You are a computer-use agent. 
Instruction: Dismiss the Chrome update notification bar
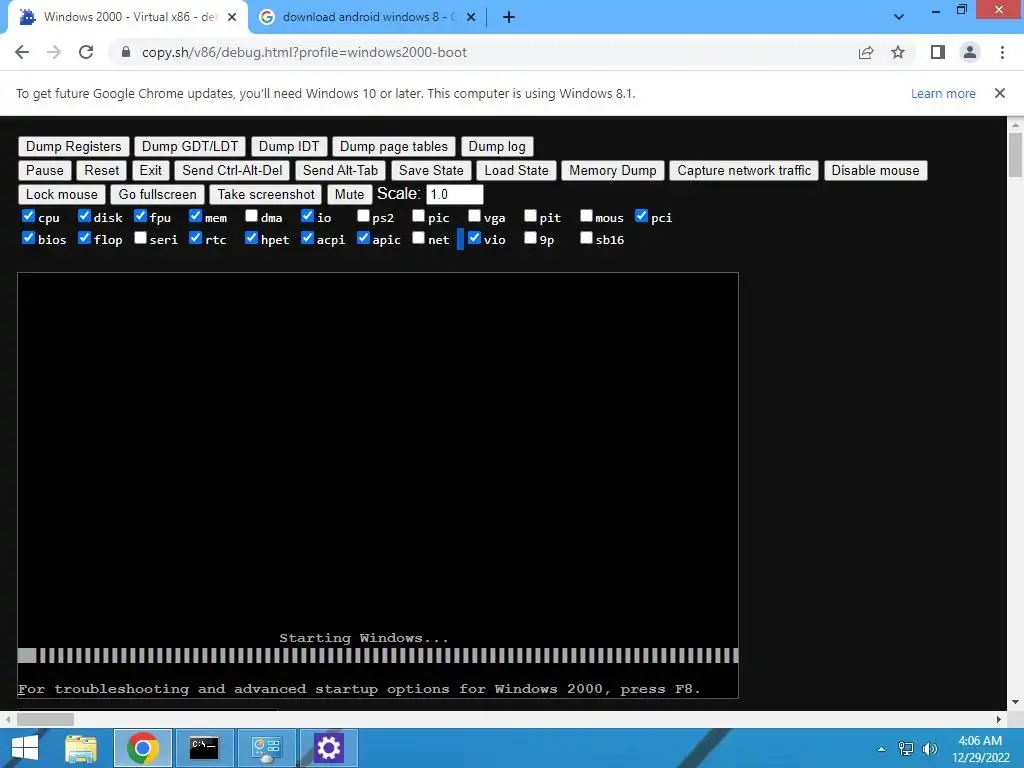click(x=1000, y=93)
